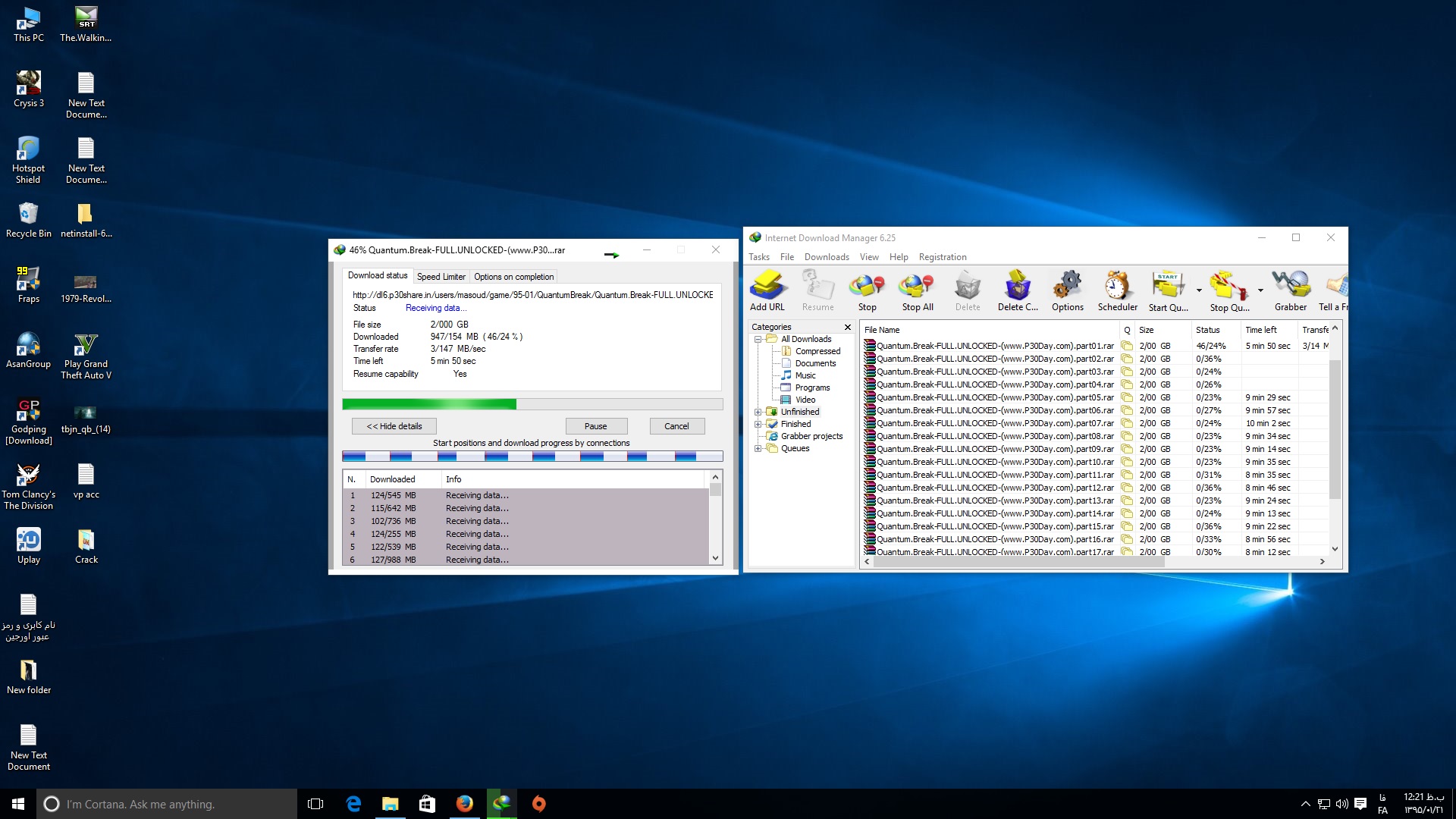The height and width of the screenshot is (819, 1456).
Task: Click the Resume toolbar icon
Action: (817, 291)
